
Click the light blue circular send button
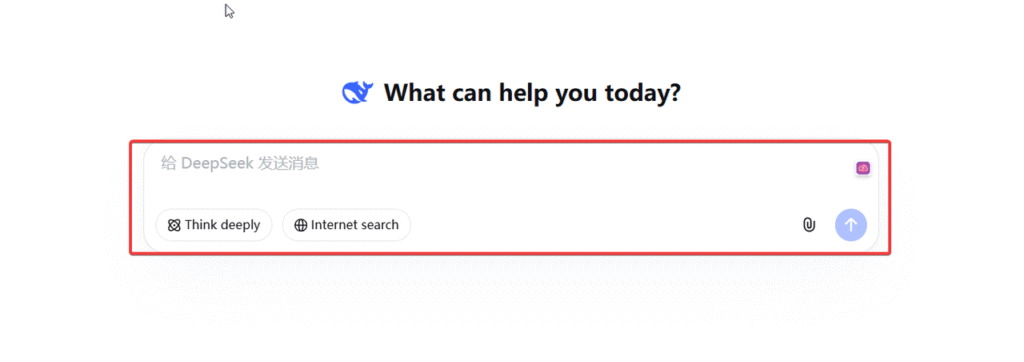[850, 225]
